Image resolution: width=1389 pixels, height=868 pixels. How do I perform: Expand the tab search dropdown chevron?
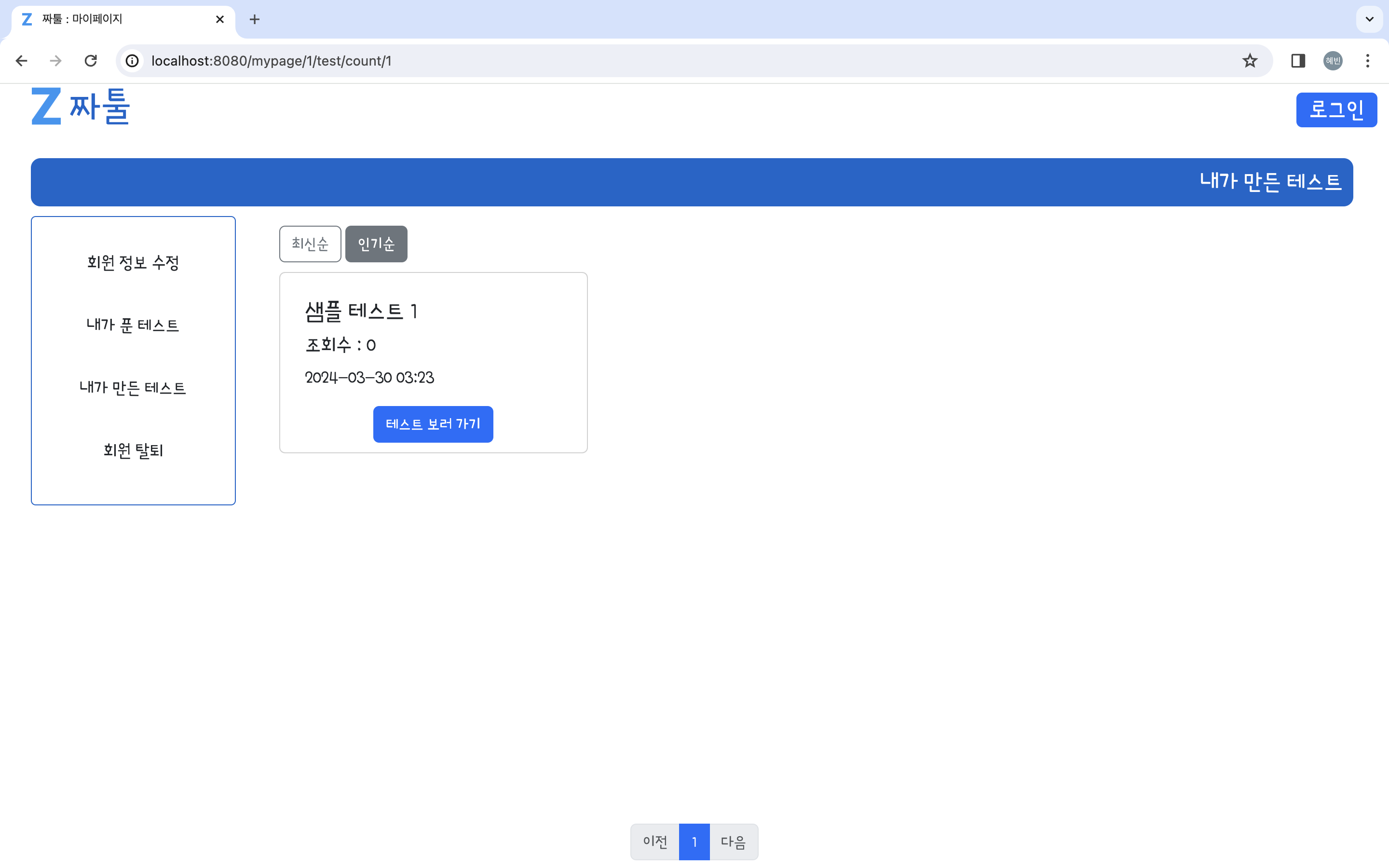click(x=1369, y=19)
